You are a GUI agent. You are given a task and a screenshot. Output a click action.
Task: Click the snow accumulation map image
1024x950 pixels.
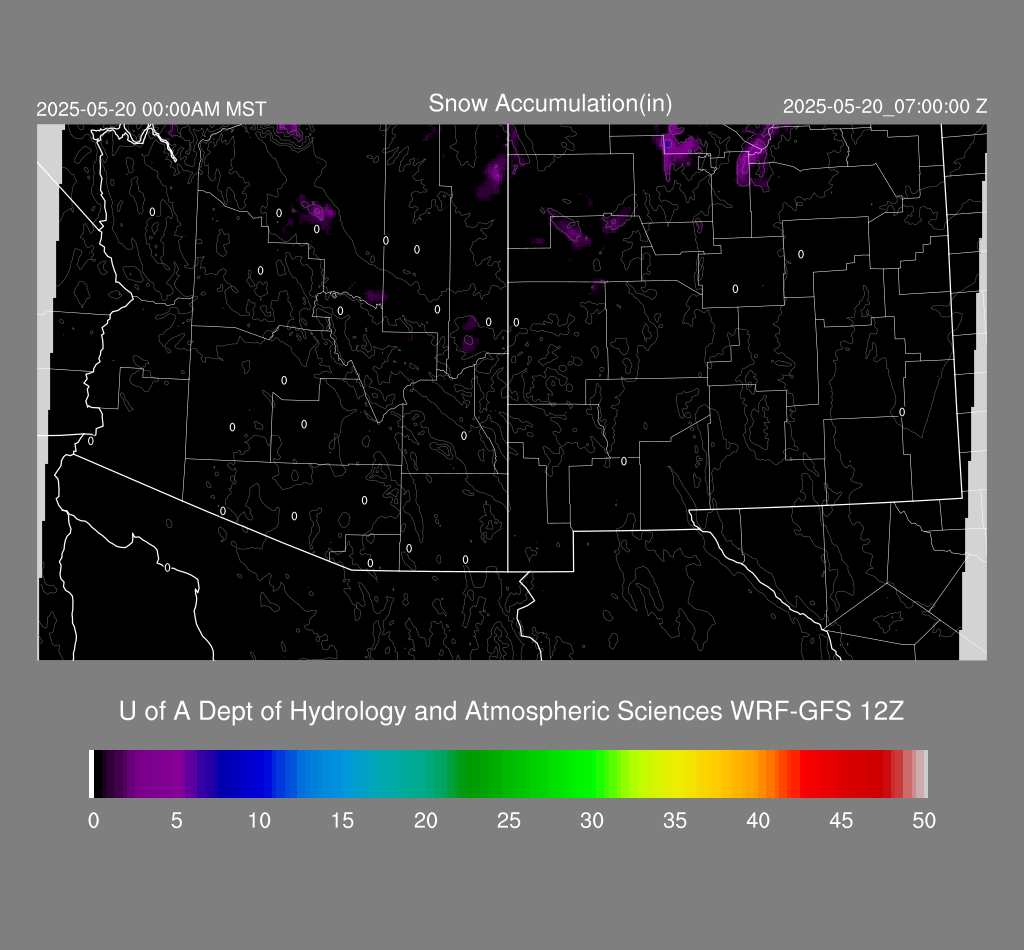click(x=512, y=392)
